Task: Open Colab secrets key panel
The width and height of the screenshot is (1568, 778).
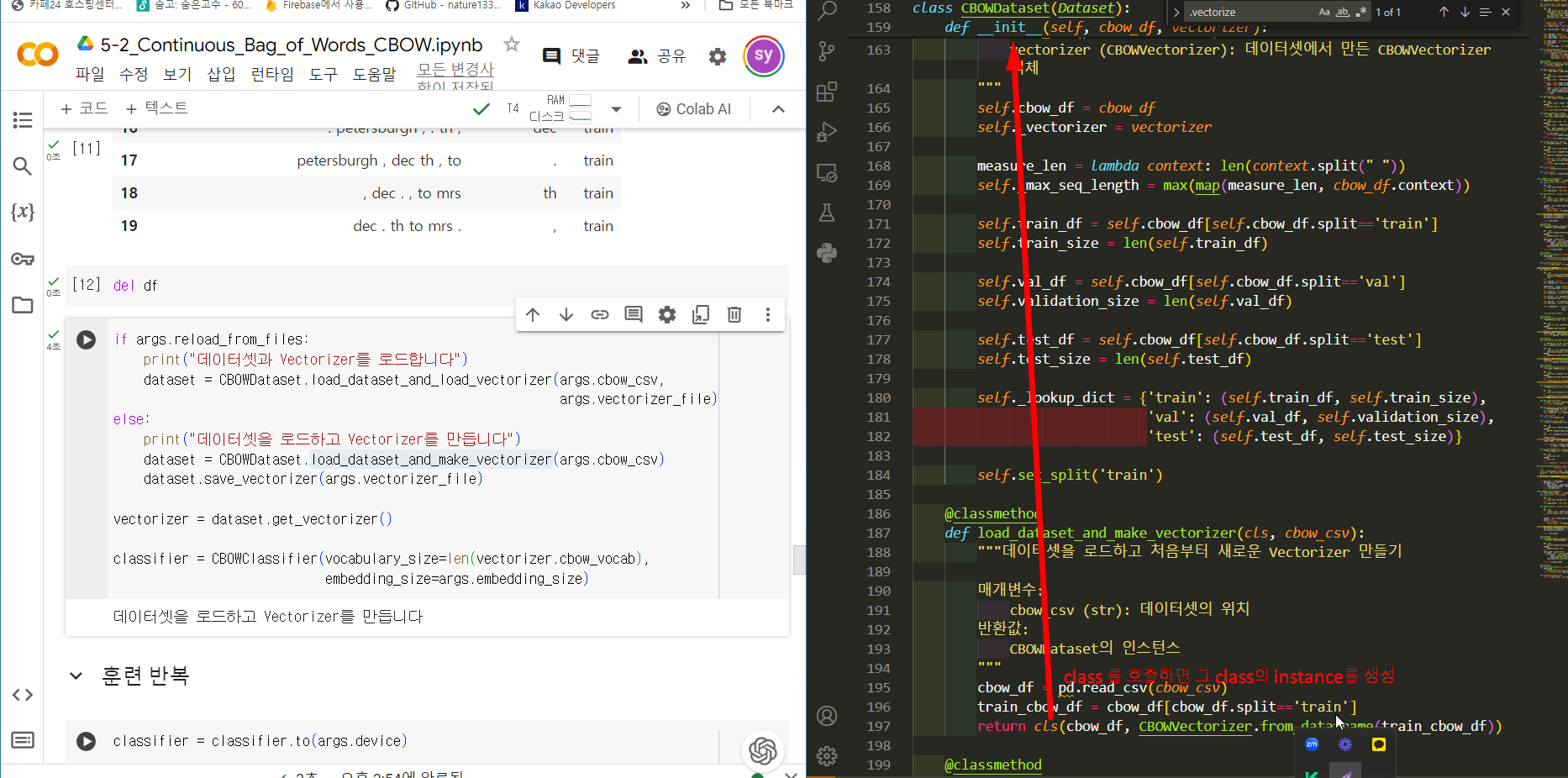Action: coord(23,259)
